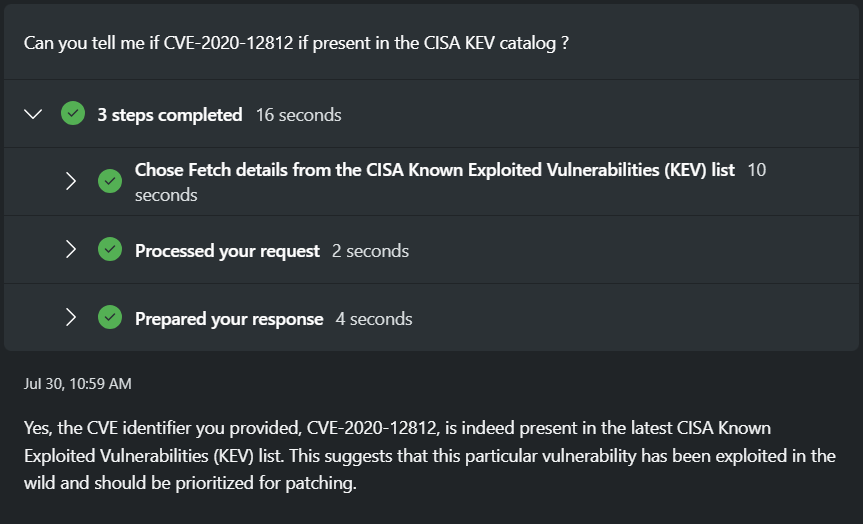Click the 'Jul 30, 10:59 AM' timestamp
This screenshot has width=863, height=524.
(77, 384)
